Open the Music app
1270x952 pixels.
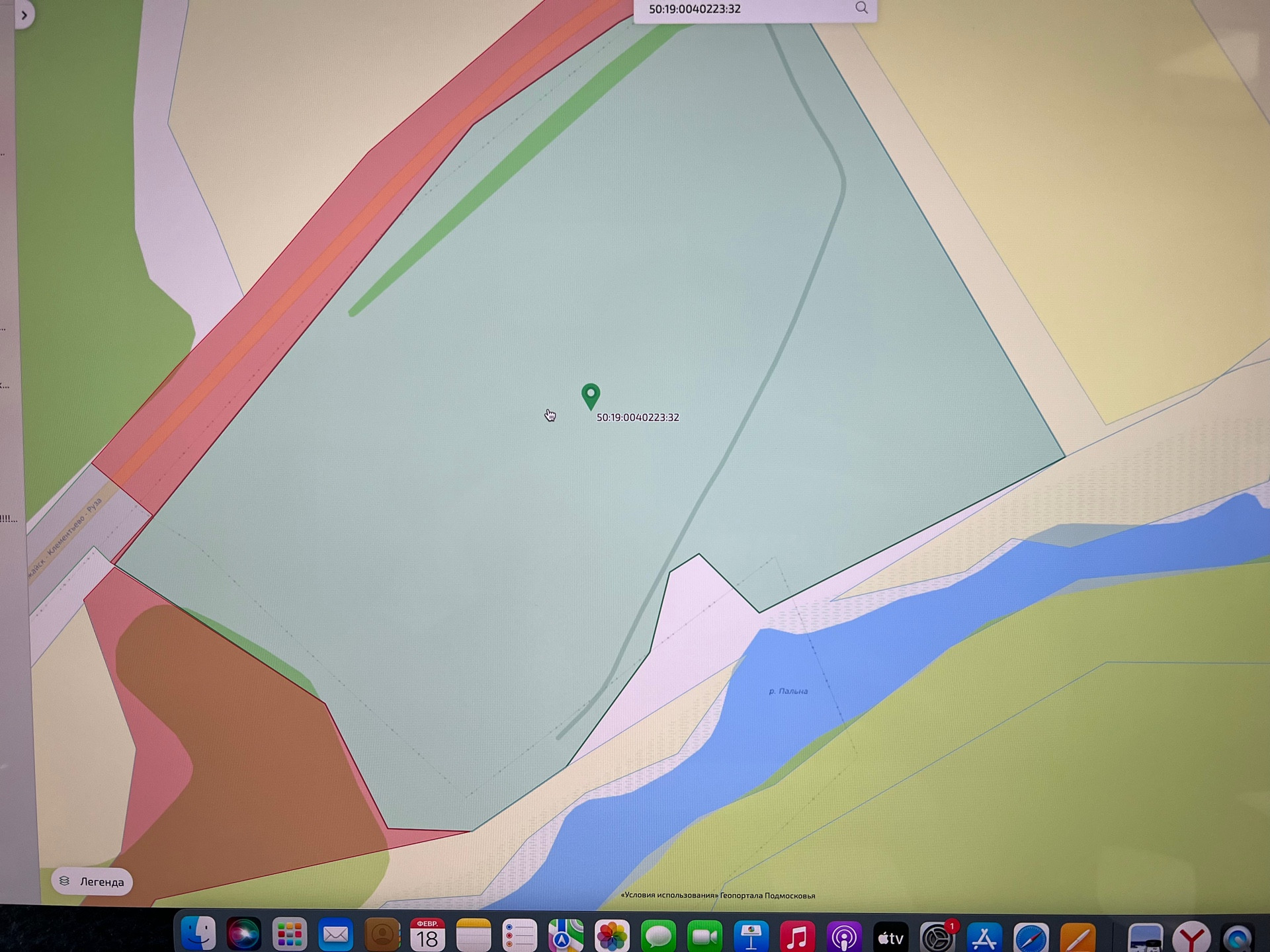797,935
